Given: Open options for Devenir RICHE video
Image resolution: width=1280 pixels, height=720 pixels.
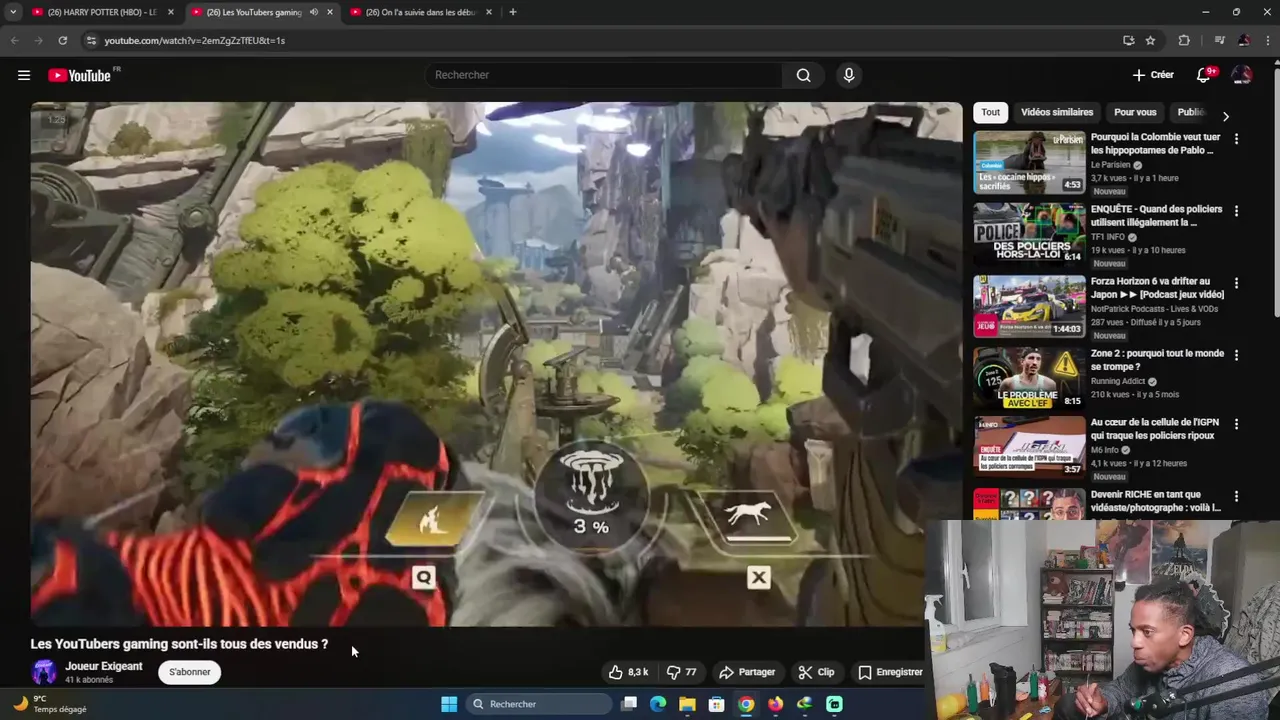Looking at the screenshot, I should pos(1236,496).
